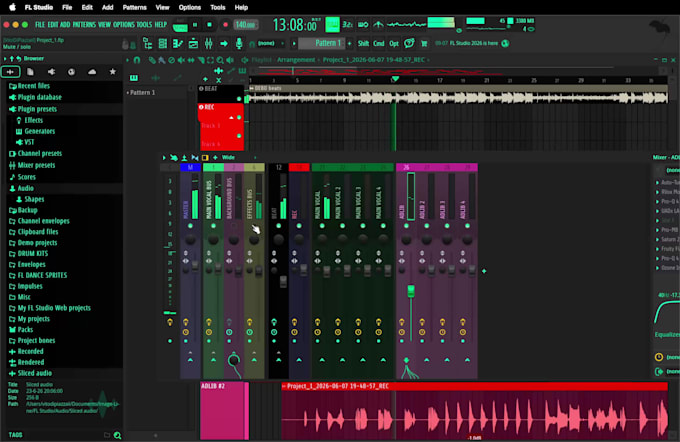680x442 pixels.
Task: Select the plugin icon tab in Browser
Action: [x=51, y=72]
